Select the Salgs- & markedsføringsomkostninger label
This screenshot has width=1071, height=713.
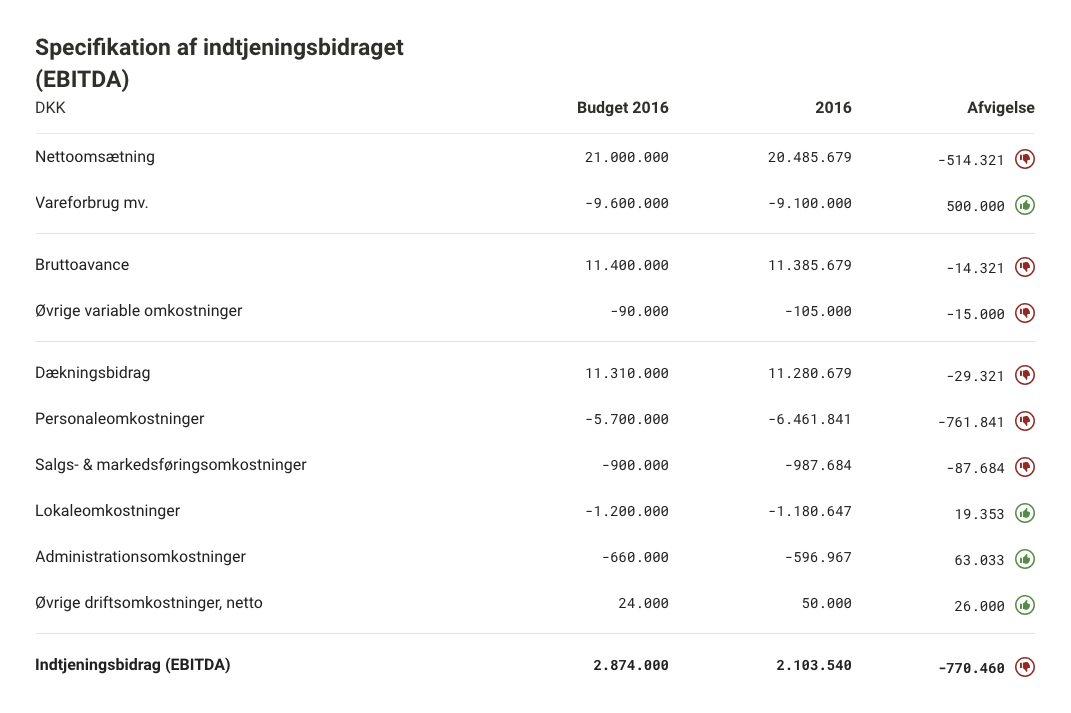pos(171,465)
